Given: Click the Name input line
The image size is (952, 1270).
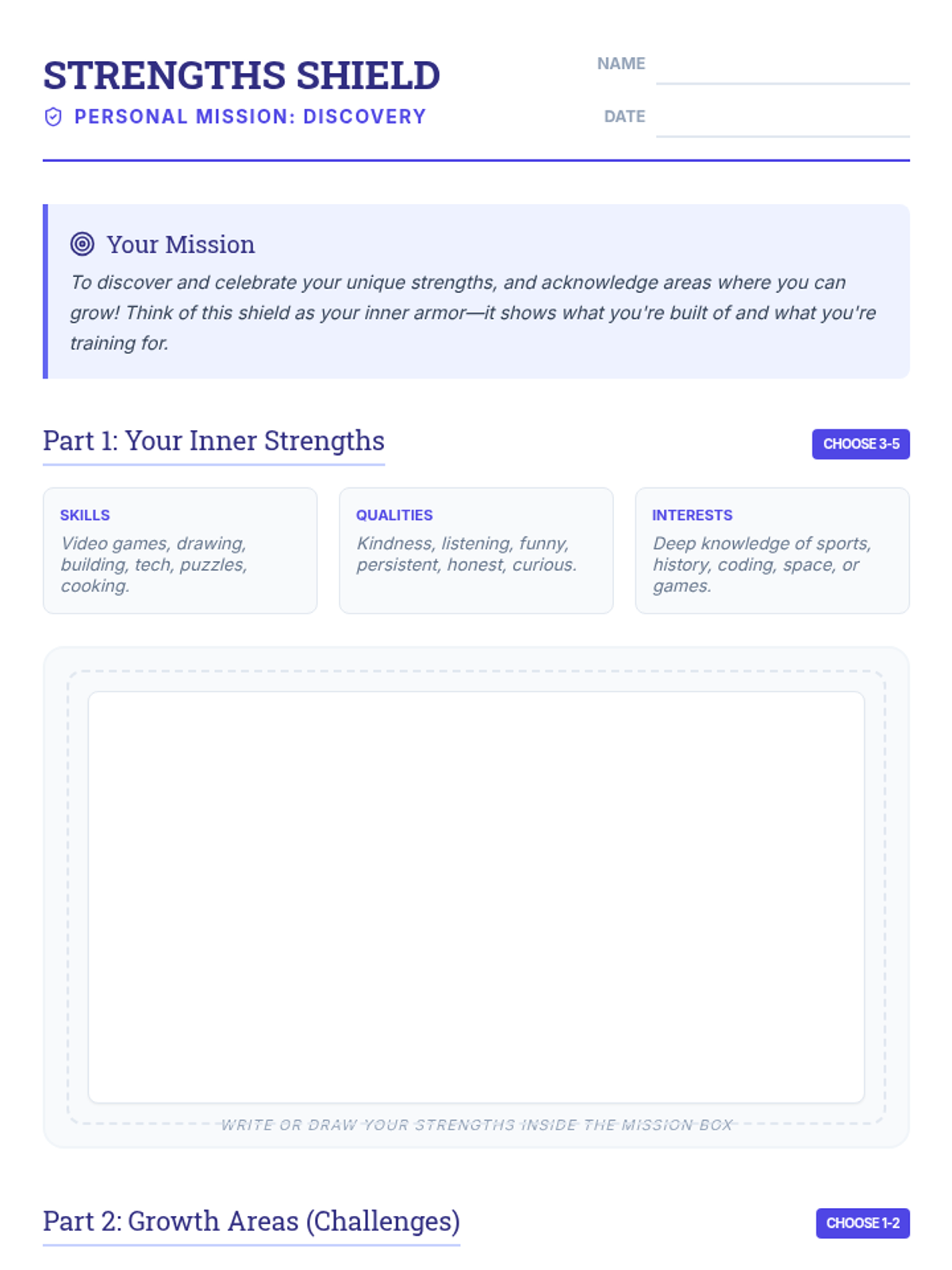Looking at the screenshot, I should 782,70.
